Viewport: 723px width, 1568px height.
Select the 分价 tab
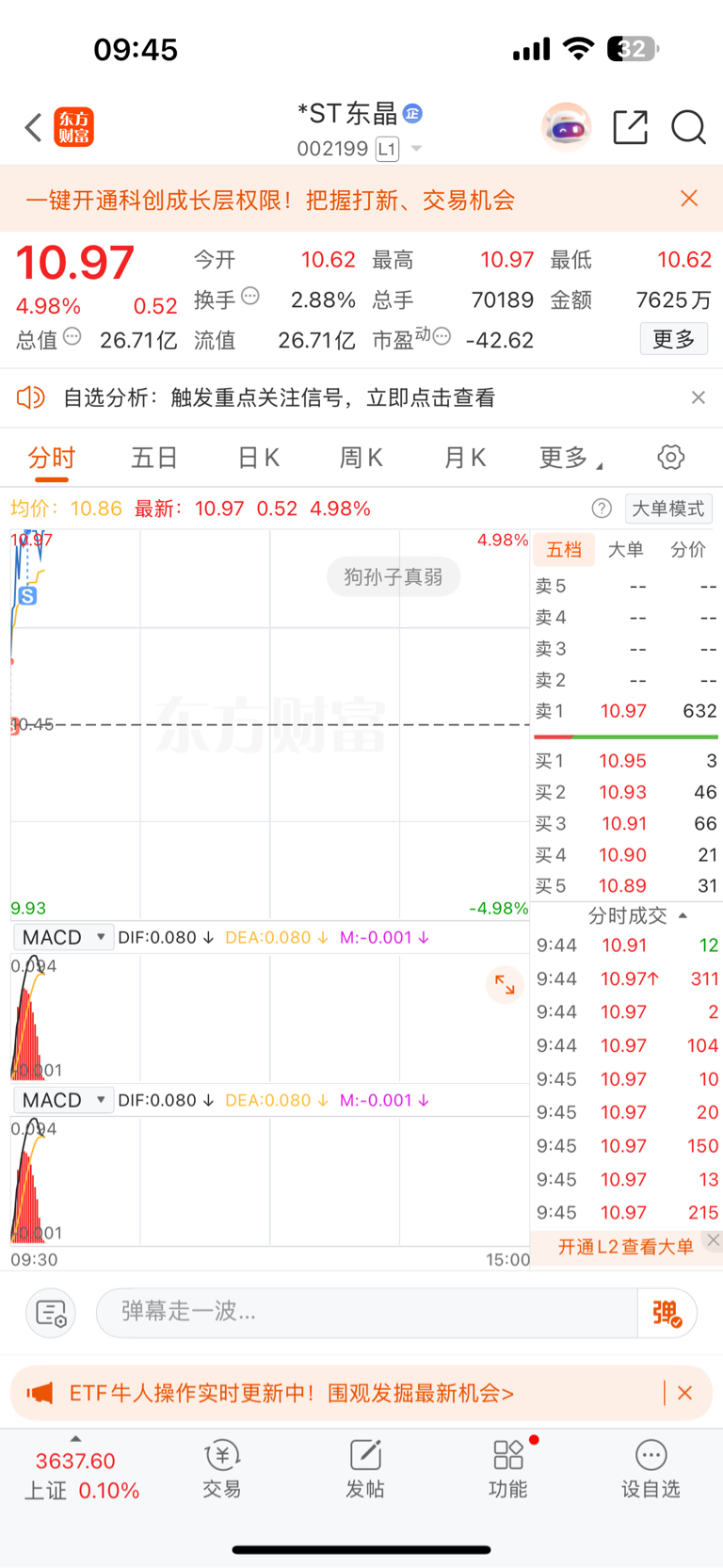click(688, 550)
